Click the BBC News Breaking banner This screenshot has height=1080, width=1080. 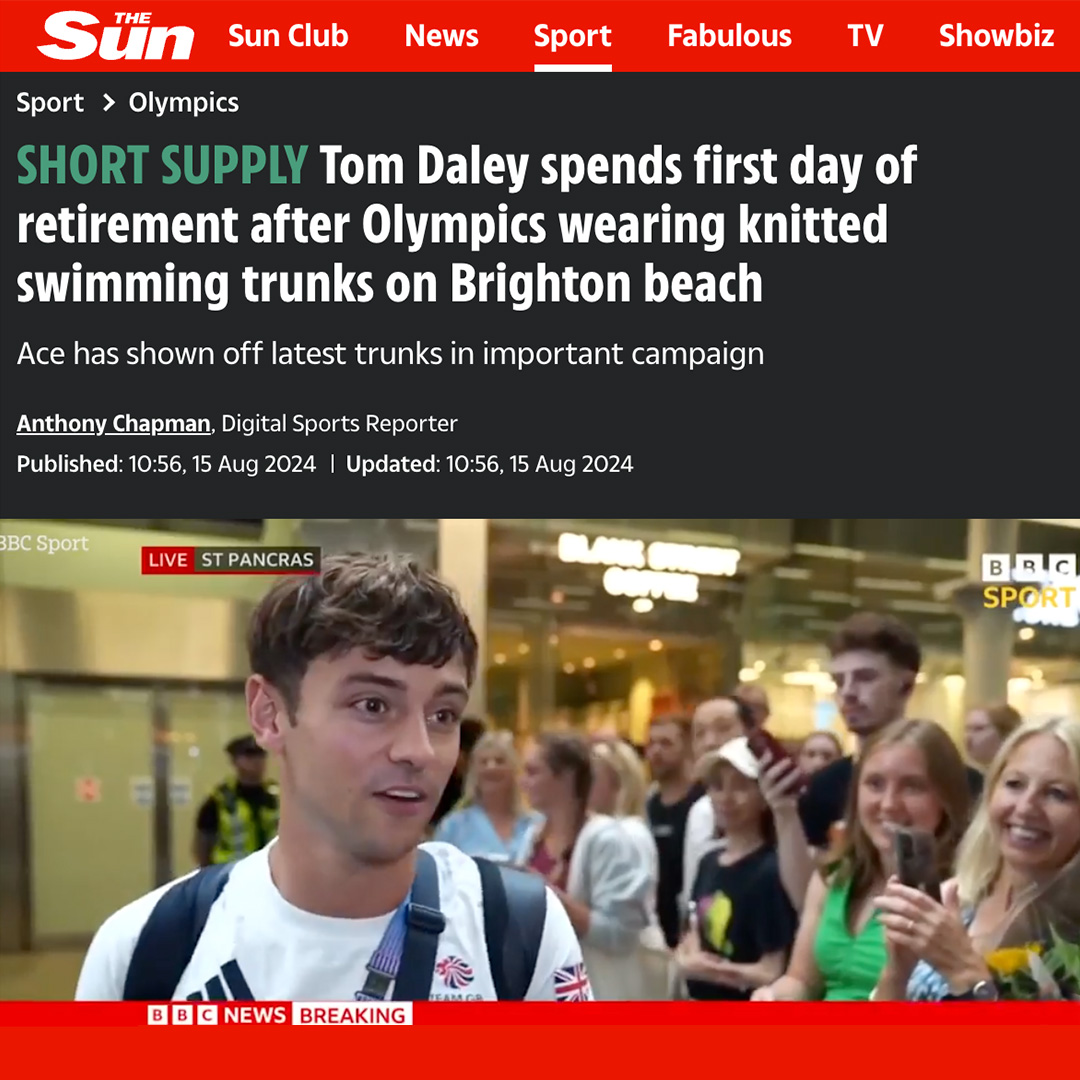pos(280,1015)
